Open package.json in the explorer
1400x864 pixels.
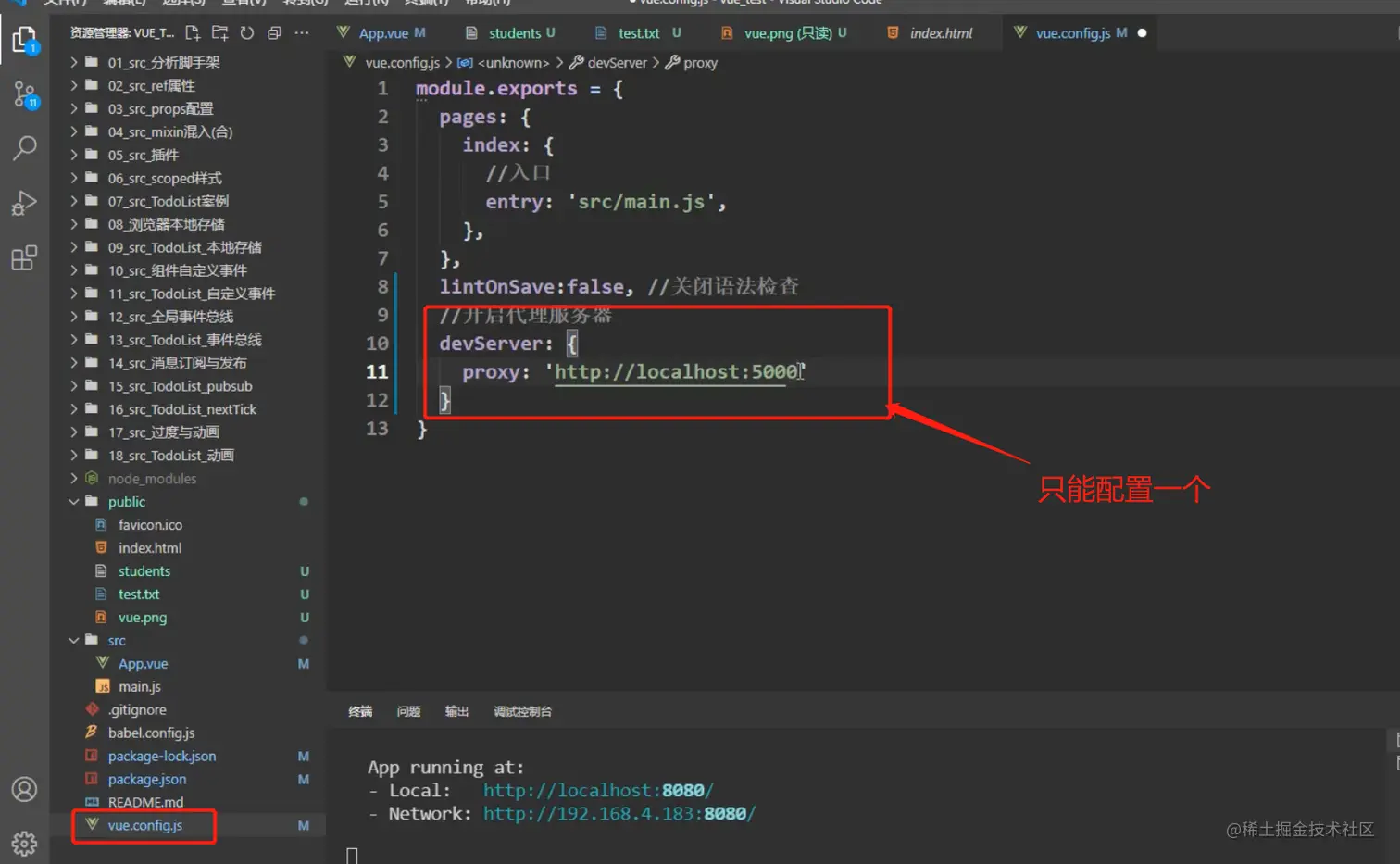point(147,780)
